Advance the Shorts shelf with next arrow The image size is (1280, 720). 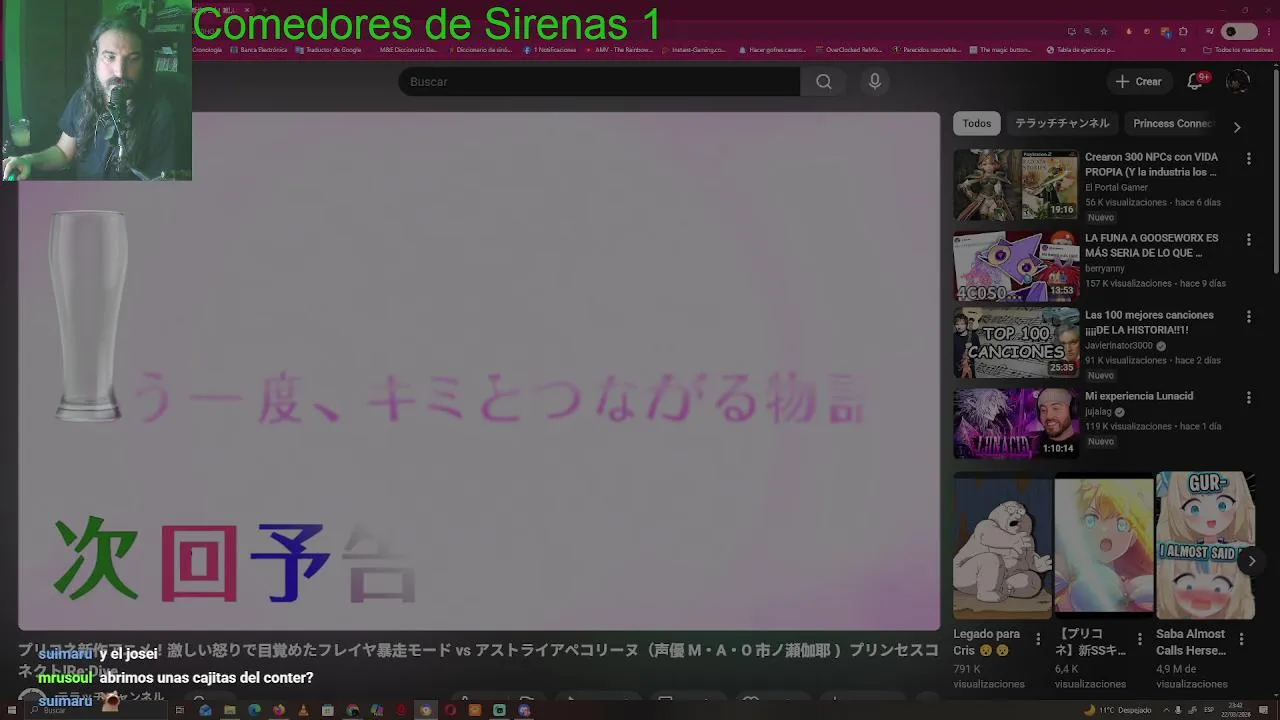pyautogui.click(x=1251, y=561)
